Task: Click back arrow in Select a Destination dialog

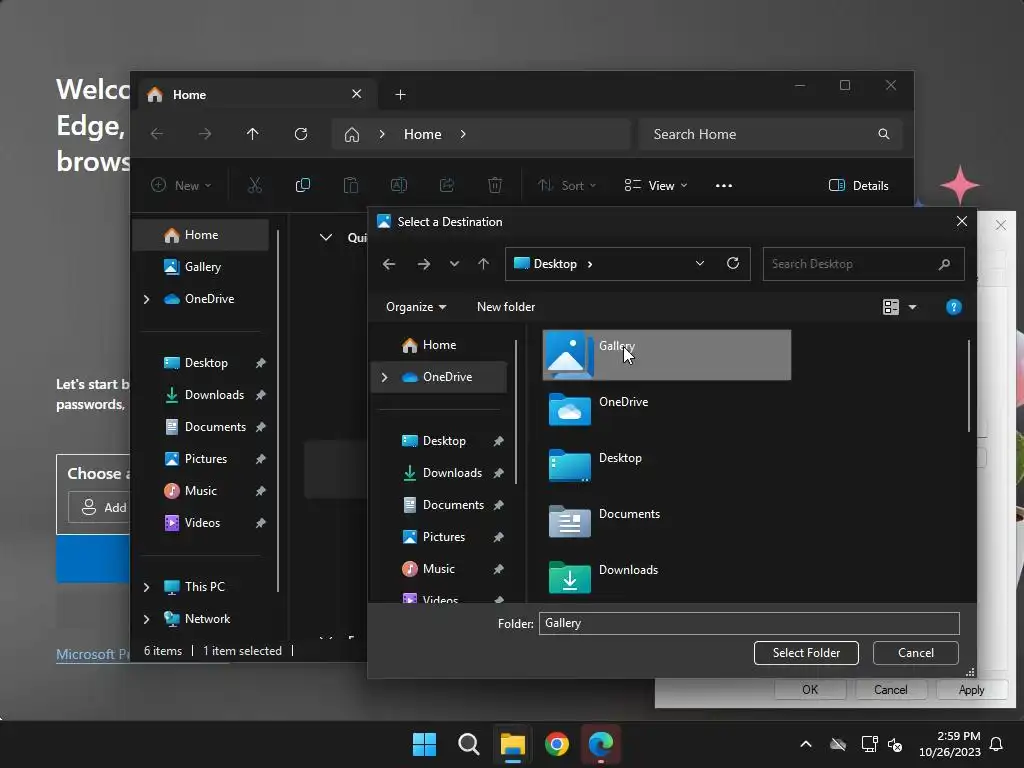Action: point(389,264)
